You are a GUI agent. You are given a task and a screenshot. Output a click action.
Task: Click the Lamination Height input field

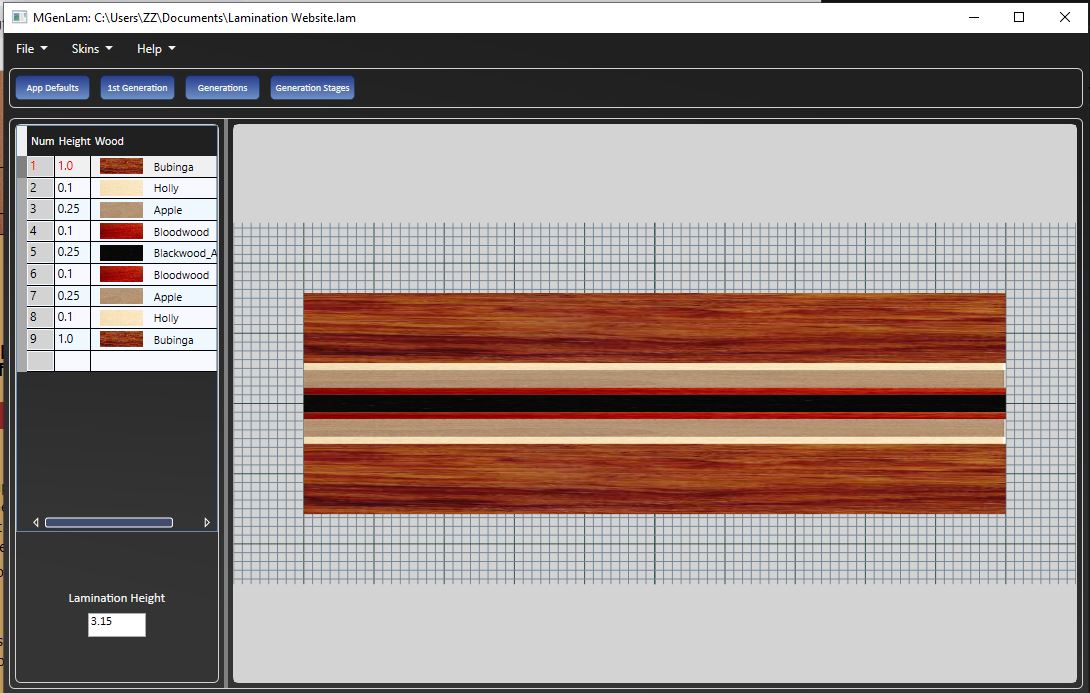click(117, 625)
